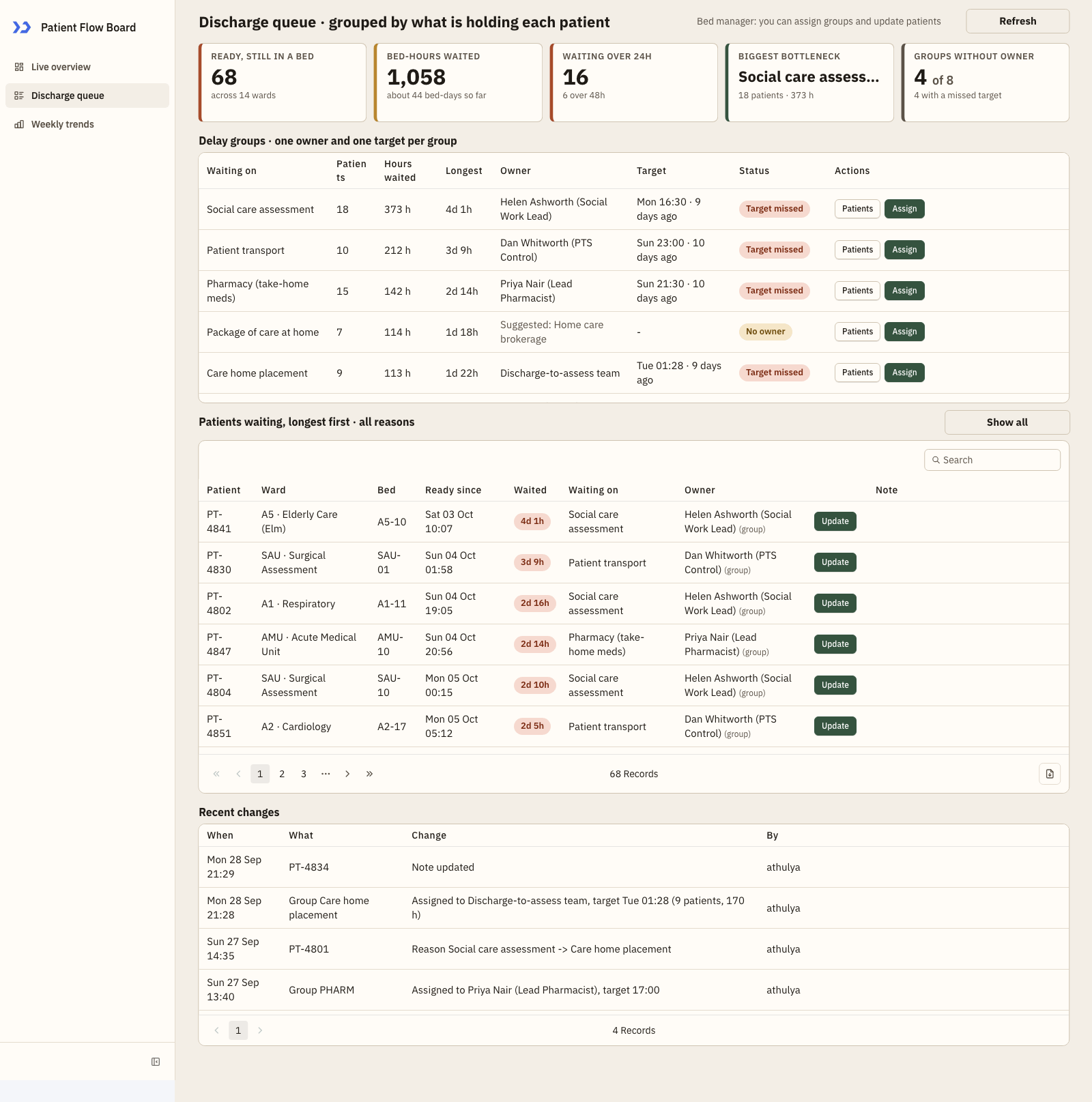Image resolution: width=1092 pixels, height=1102 pixels.
Task: Update patient PT-4847
Action: [x=835, y=644]
